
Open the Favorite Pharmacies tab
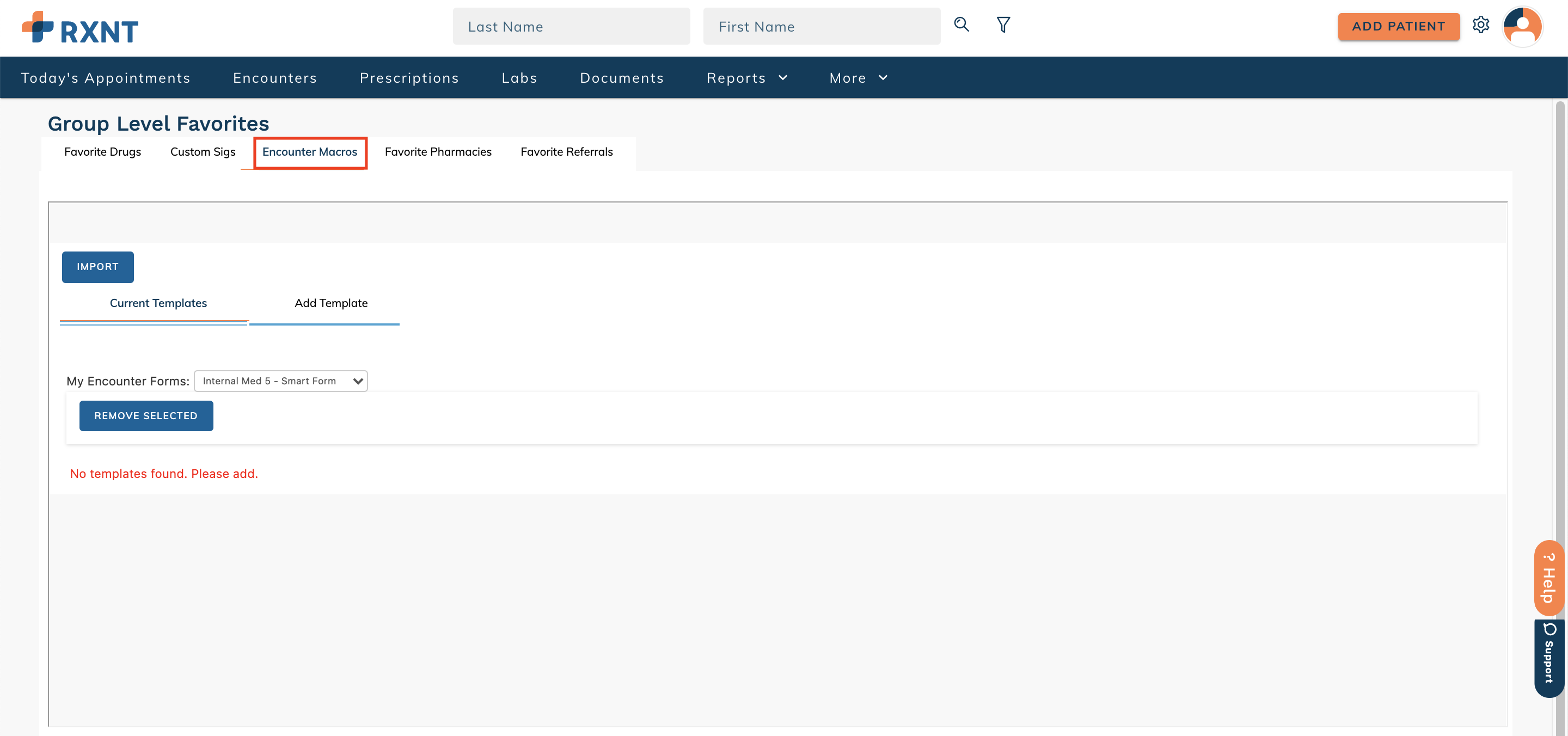point(438,152)
